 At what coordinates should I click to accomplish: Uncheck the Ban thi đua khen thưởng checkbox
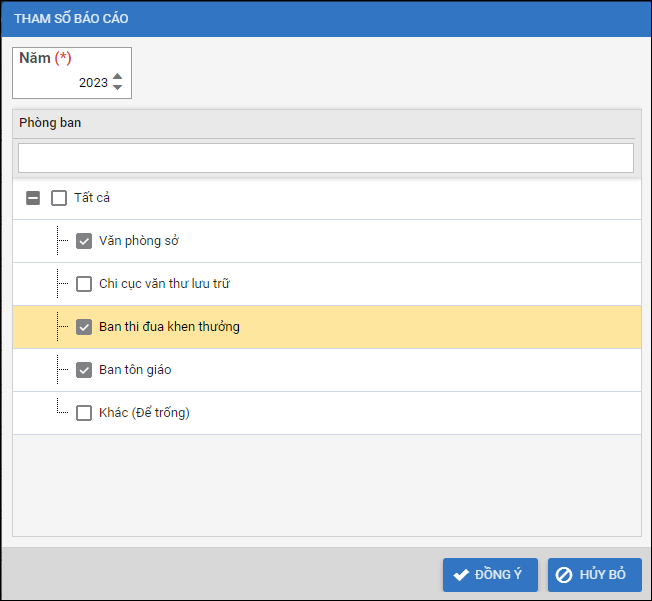[x=84, y=327]
